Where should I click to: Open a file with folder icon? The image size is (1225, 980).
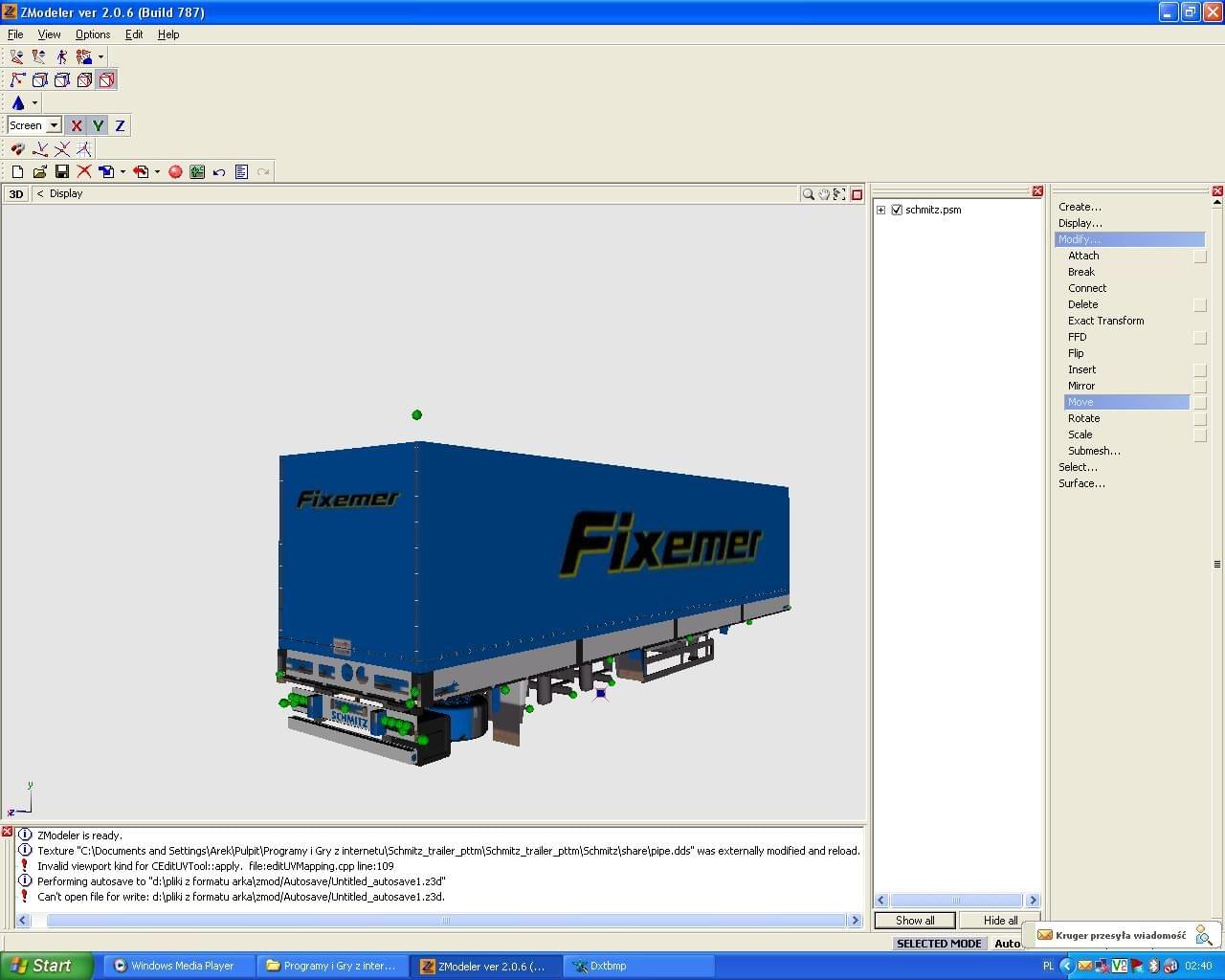tap(39, 172)
